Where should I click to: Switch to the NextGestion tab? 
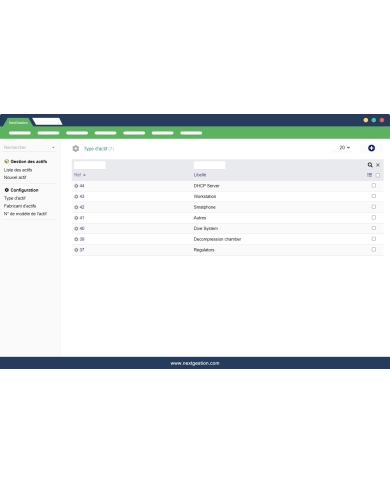(18, 122)
